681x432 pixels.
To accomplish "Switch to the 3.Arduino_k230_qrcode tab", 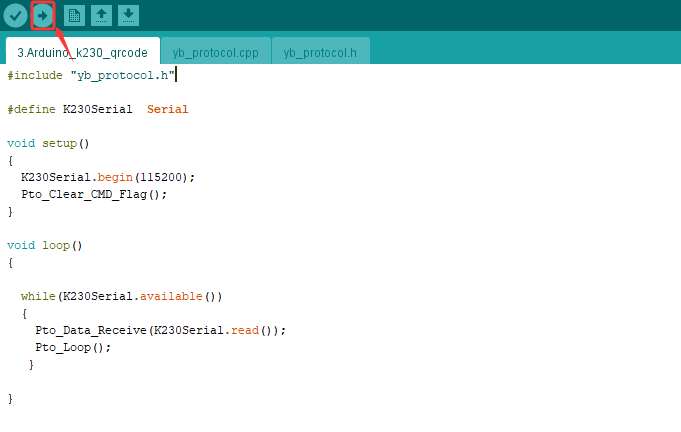I will coord(83,53).
